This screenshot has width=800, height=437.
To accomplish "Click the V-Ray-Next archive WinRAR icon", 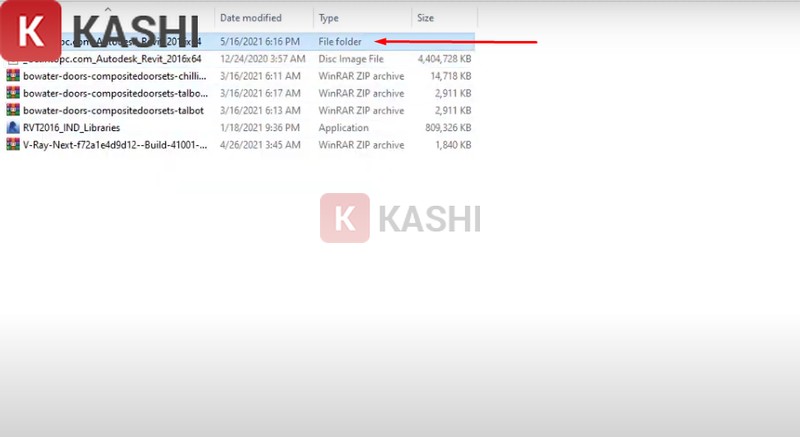I will pos(13,145).
